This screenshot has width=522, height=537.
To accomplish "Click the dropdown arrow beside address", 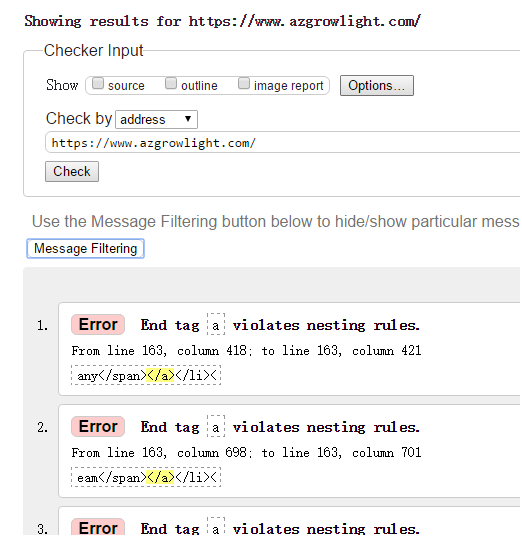I will (x=188, y=119).
